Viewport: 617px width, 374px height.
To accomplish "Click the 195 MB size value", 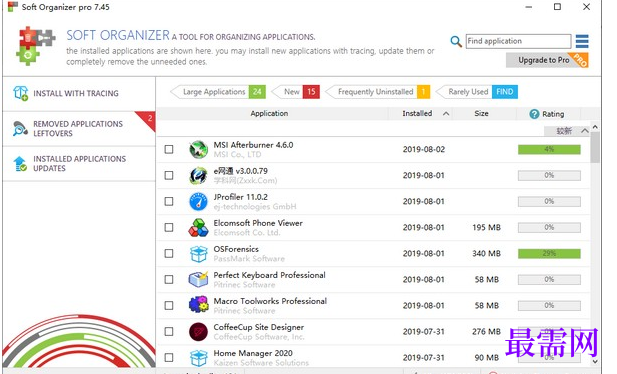I will coord(486,228).
